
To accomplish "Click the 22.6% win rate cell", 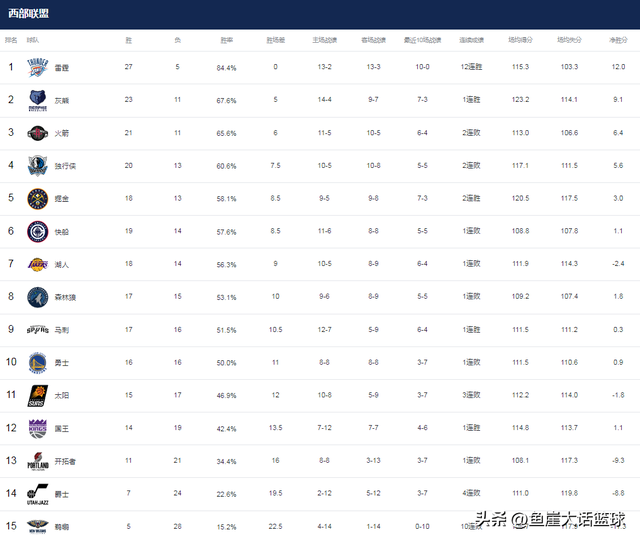I will pyautogui.click(x=227, y=494).
